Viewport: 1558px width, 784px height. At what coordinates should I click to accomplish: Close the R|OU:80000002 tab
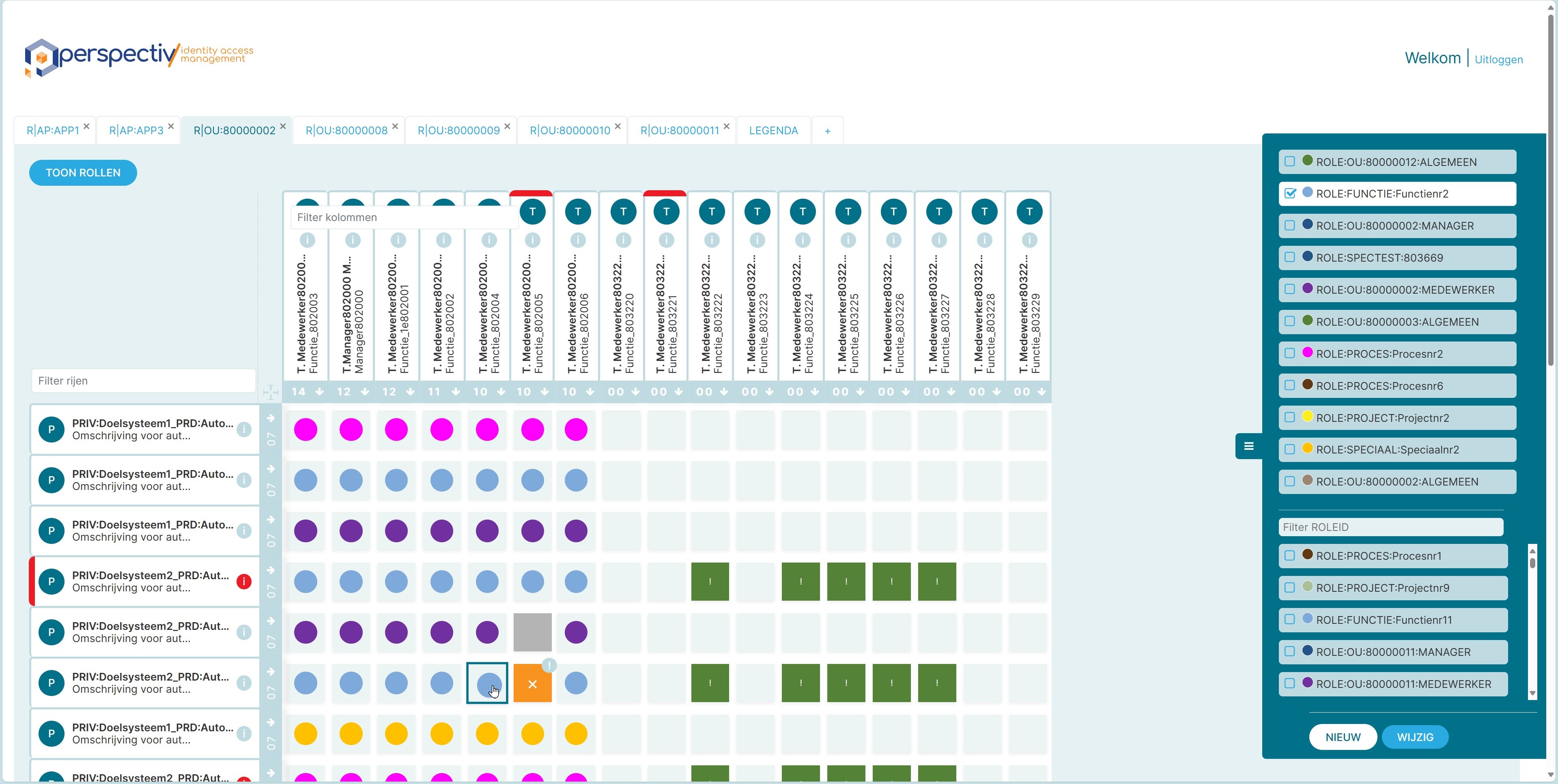point(282,126)
